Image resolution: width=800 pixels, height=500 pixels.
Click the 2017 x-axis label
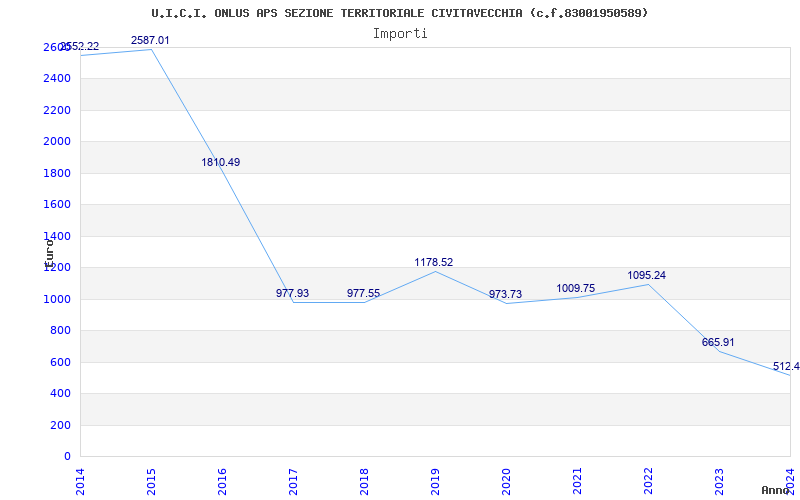(x=293, y=481)
